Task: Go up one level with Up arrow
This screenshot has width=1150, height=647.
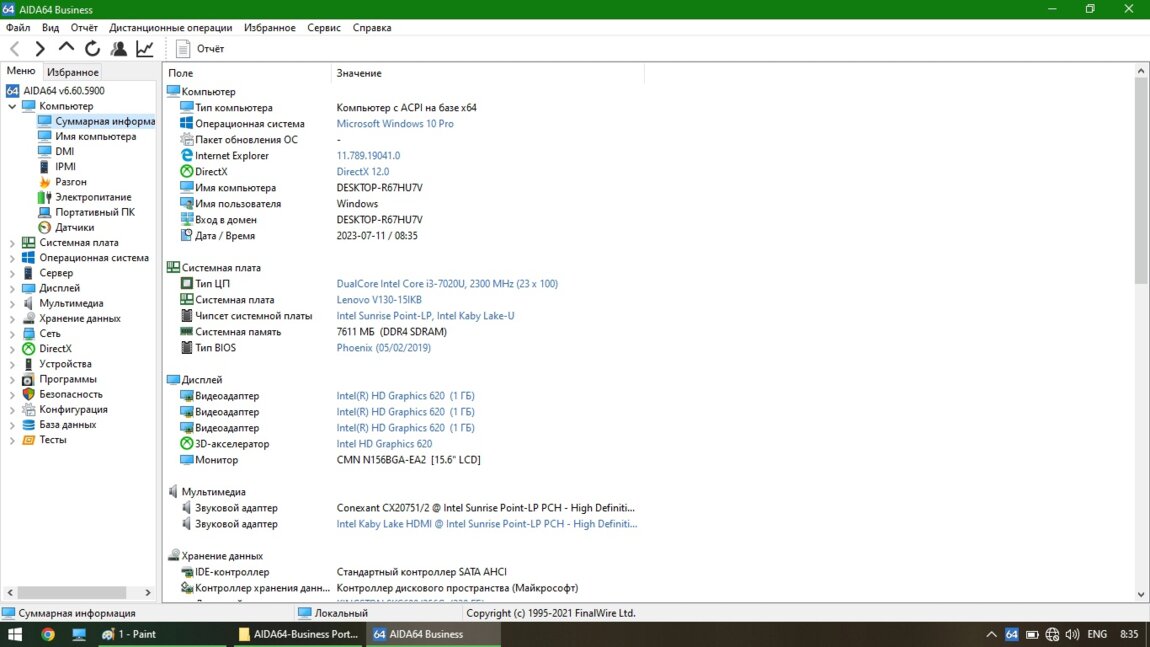Action: [66, 48]
